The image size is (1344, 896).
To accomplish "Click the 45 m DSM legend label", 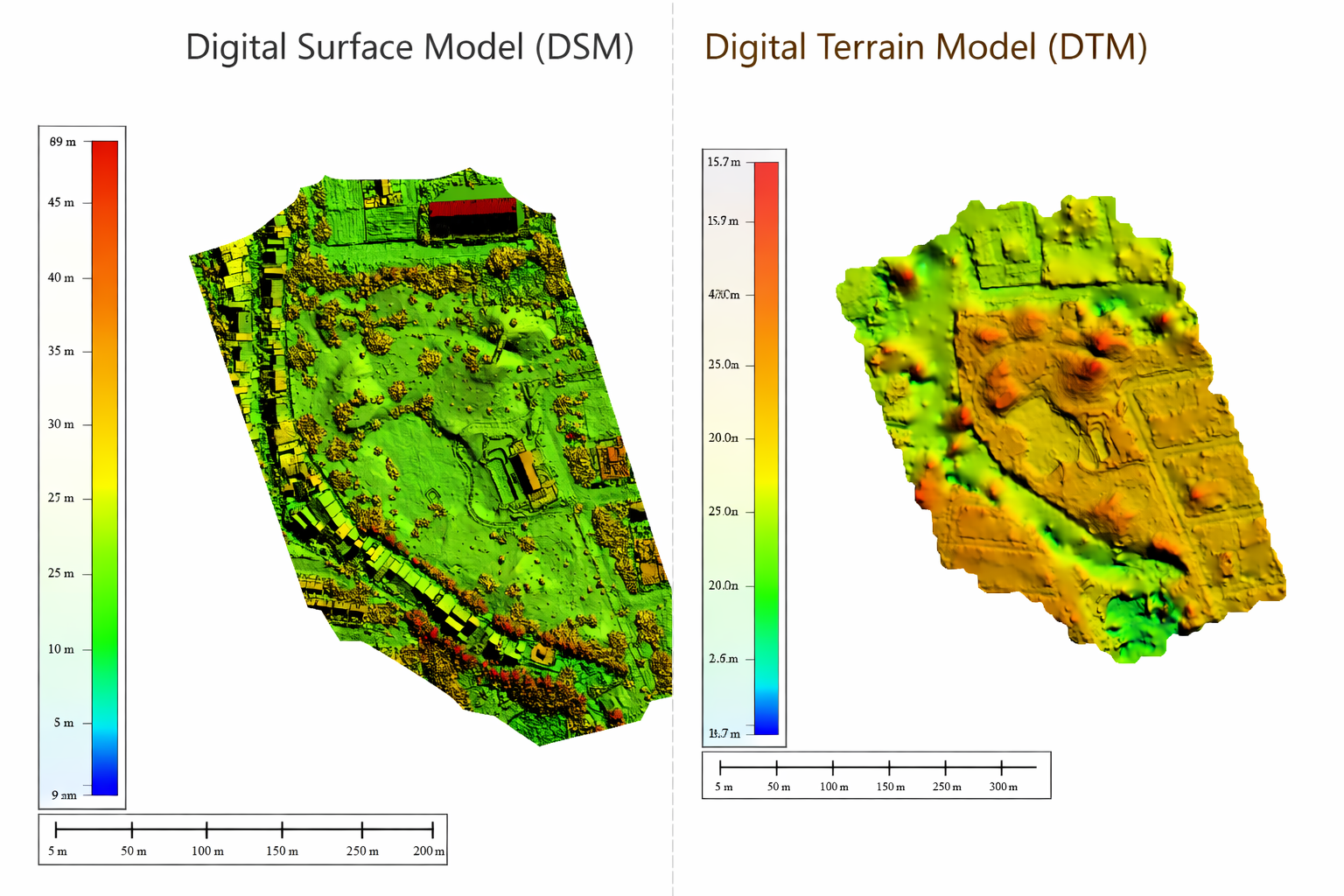I will (61, 203).
